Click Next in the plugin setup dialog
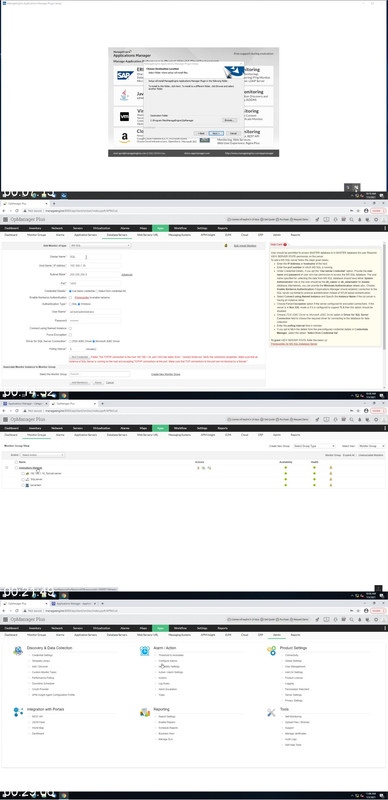Screen dimensions: 388x800 tap(216, 133)
